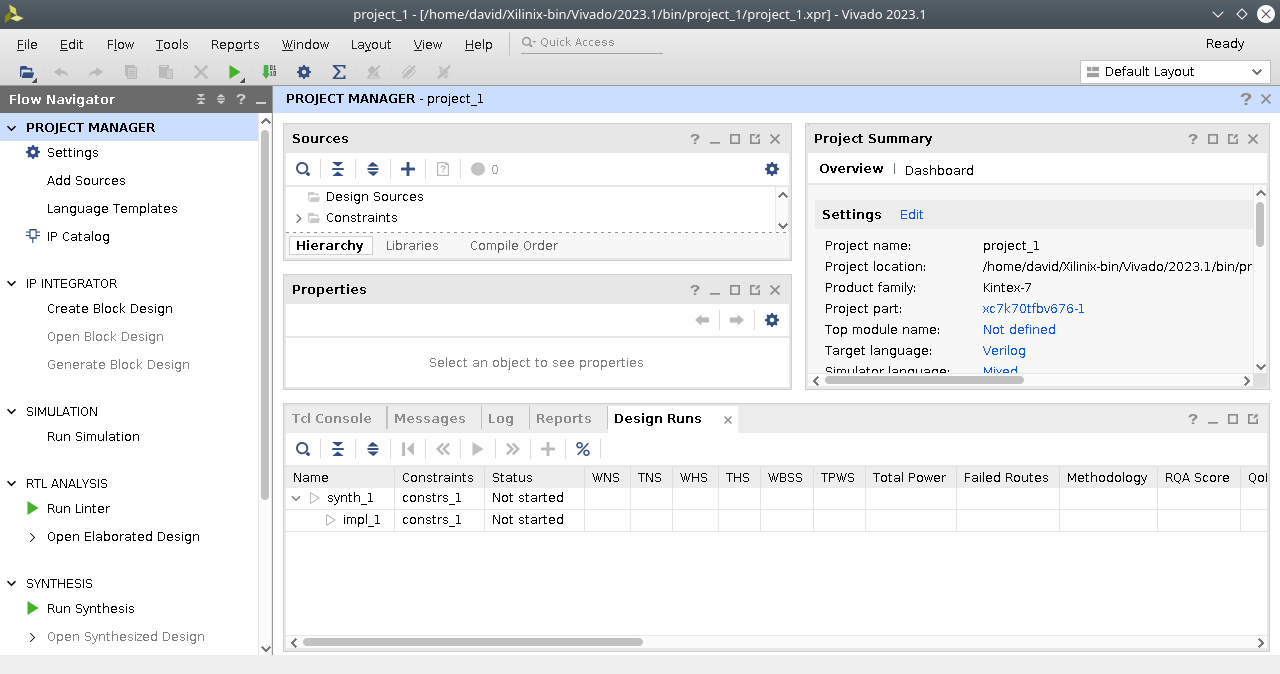Image resolution: width=1280 pixels, height=674 pixels.
Task: Click the search icon in Design Runs panel
Action: tap(303, 449)
